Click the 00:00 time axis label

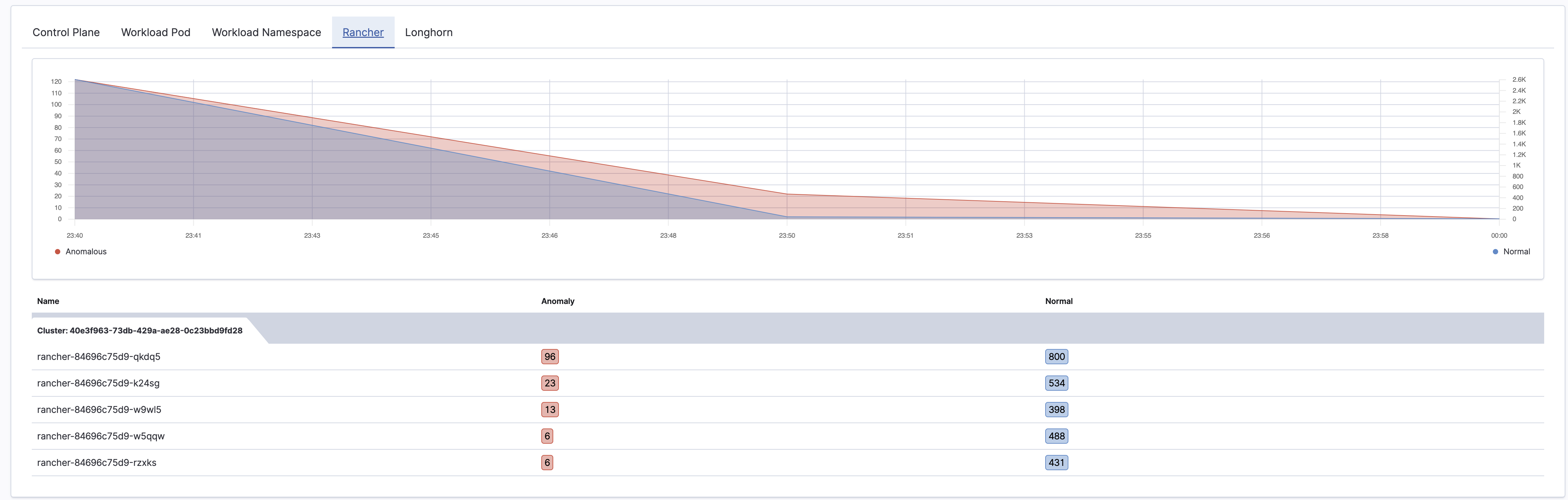pos(1498,236)
